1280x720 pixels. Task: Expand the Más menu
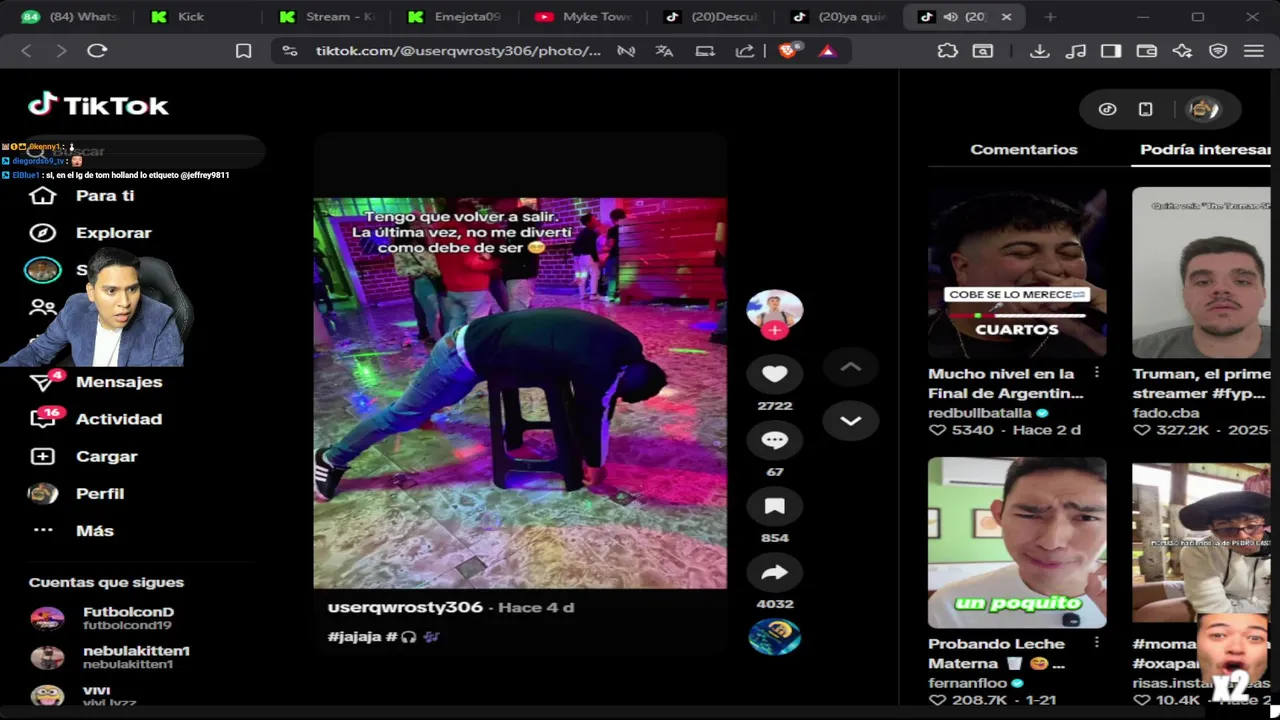[95, 531]
